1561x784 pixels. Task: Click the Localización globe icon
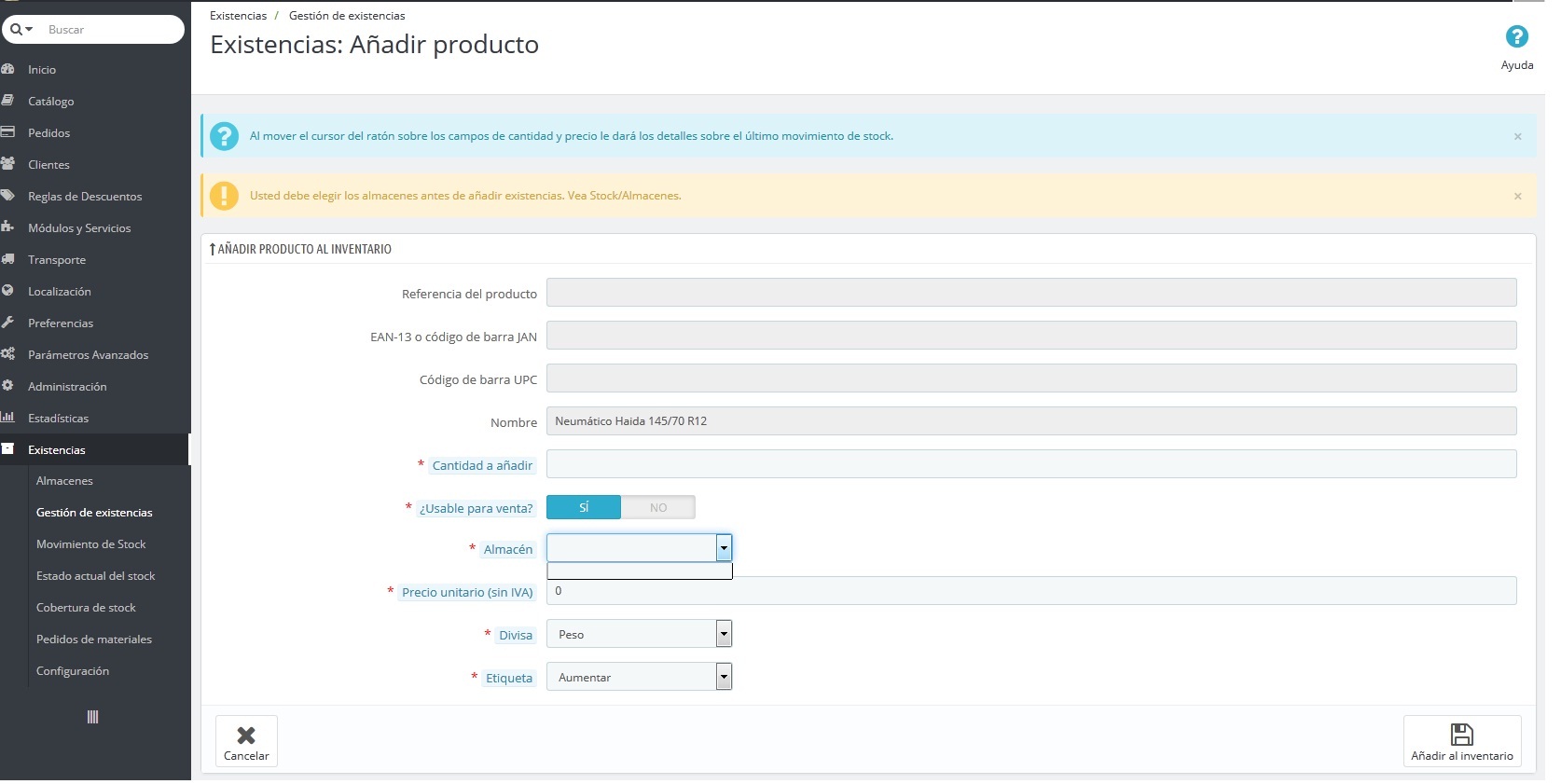(x=7, y=291)
